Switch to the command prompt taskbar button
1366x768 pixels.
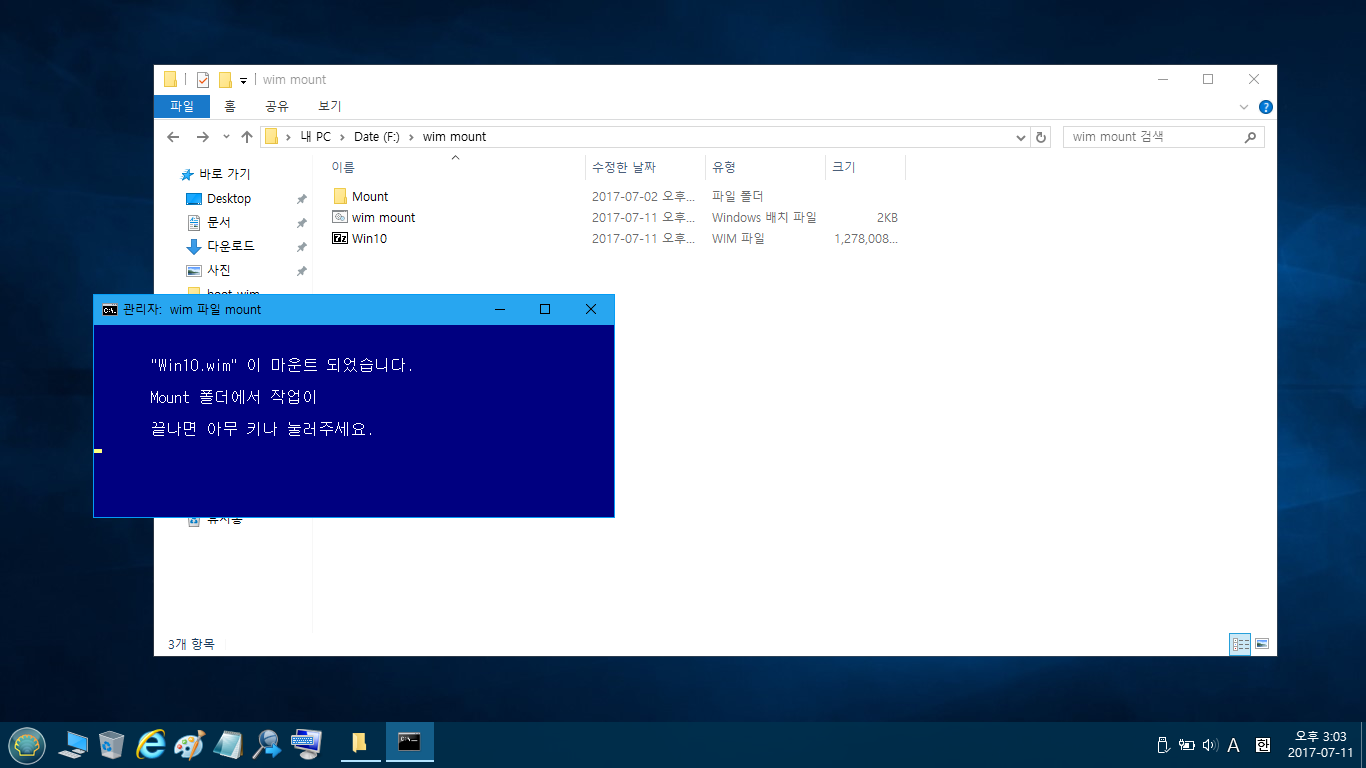point(409,743)
